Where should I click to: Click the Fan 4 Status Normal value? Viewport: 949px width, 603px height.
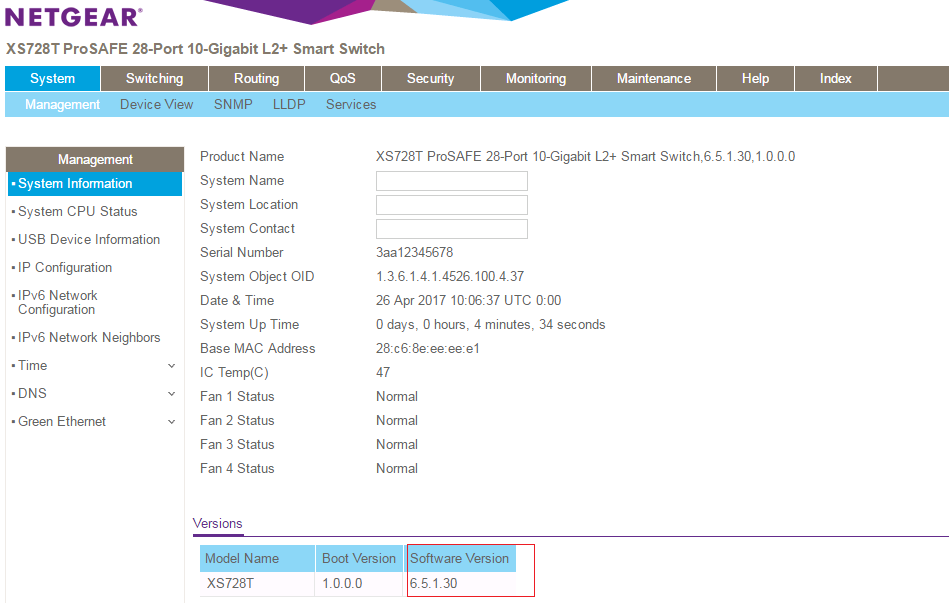(x=397, y=469)
